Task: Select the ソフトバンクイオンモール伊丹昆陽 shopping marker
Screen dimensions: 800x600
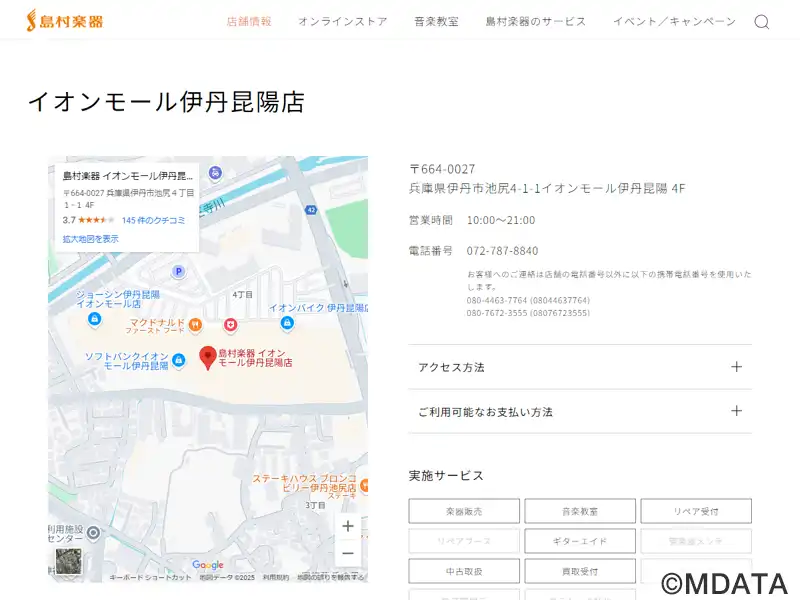Action: point(179,361)
